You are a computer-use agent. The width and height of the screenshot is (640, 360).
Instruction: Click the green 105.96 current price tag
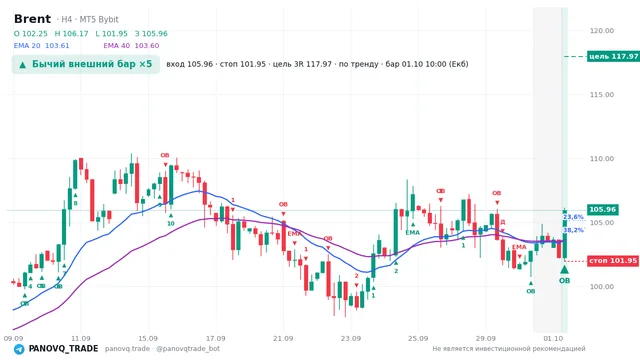[x=603, y=209]
